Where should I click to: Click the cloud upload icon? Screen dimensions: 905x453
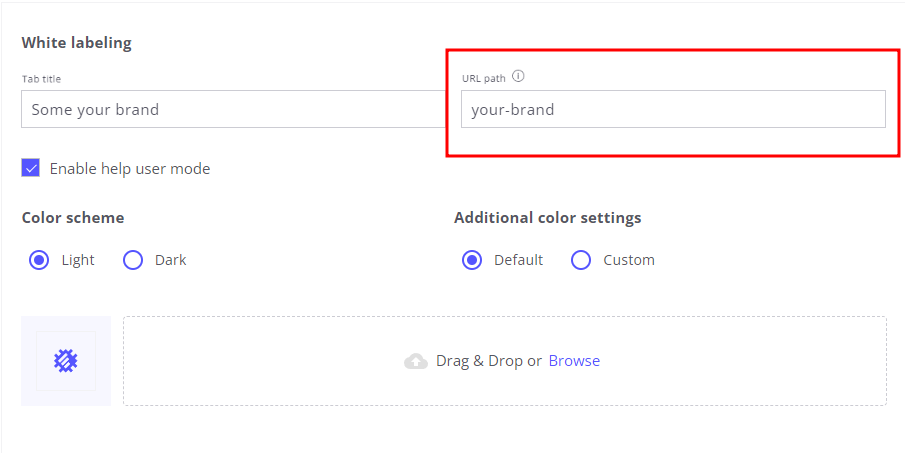[416, 361]
